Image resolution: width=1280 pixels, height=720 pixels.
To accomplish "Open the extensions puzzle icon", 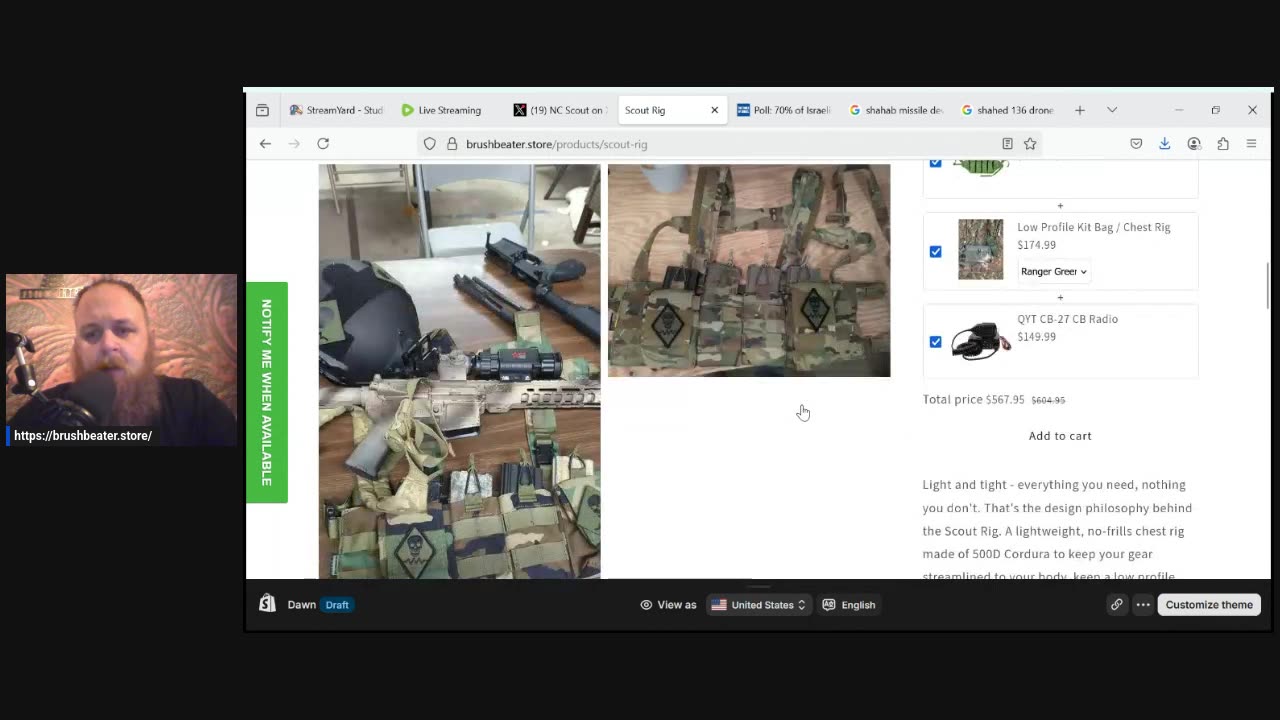I will (x=1223, y=144).
